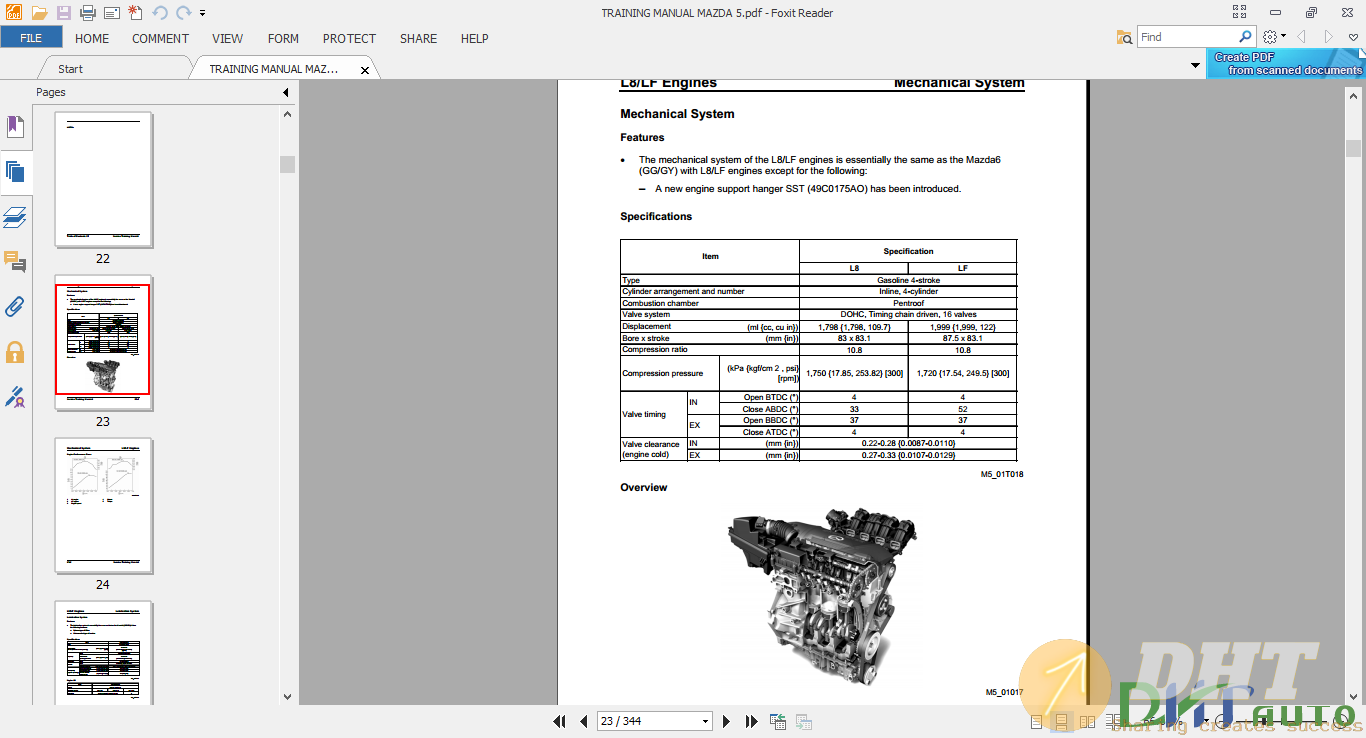The width and height of the screenshot is (1366, 738).
Task: Click the First Page navigation button
Action: click(560, 721)
